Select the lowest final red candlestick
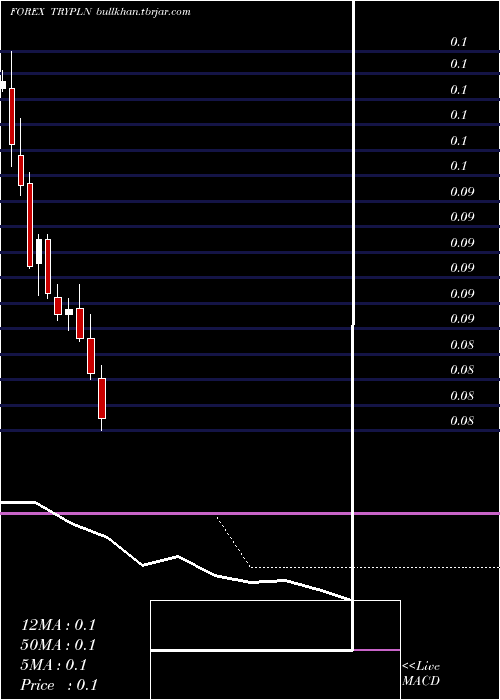Viewport: 500px width, 700px height. click(x=102, y=398)
